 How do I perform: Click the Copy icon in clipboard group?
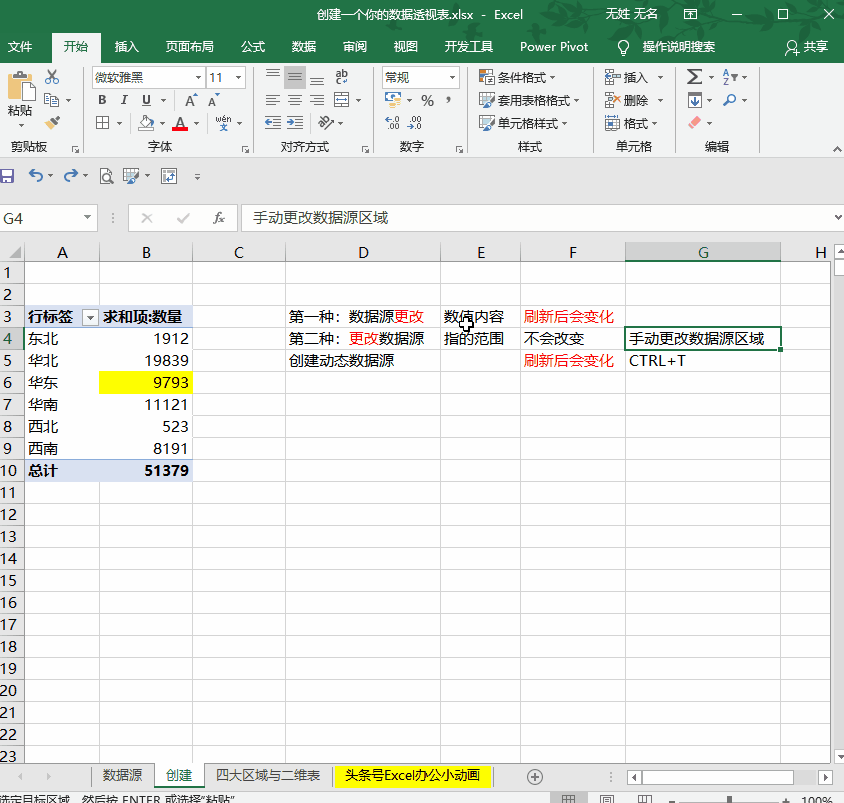[52, 100]
